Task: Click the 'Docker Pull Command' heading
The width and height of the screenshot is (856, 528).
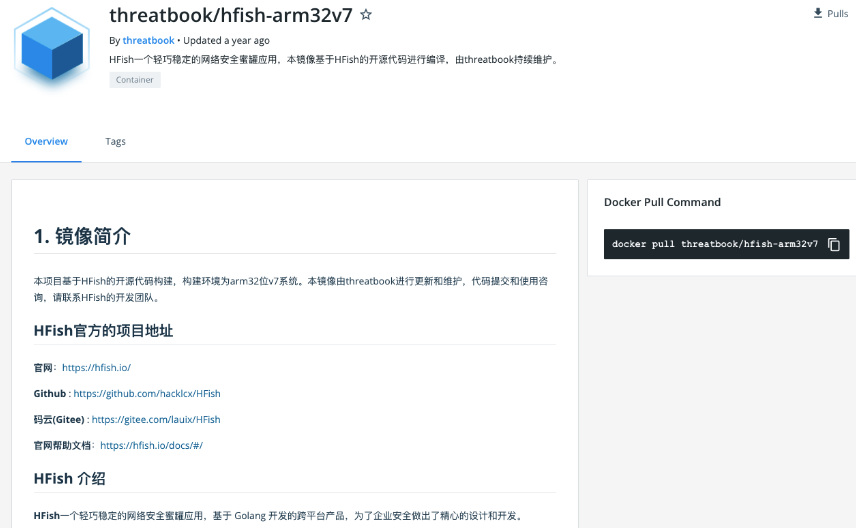Action: (x=662, y=202)
